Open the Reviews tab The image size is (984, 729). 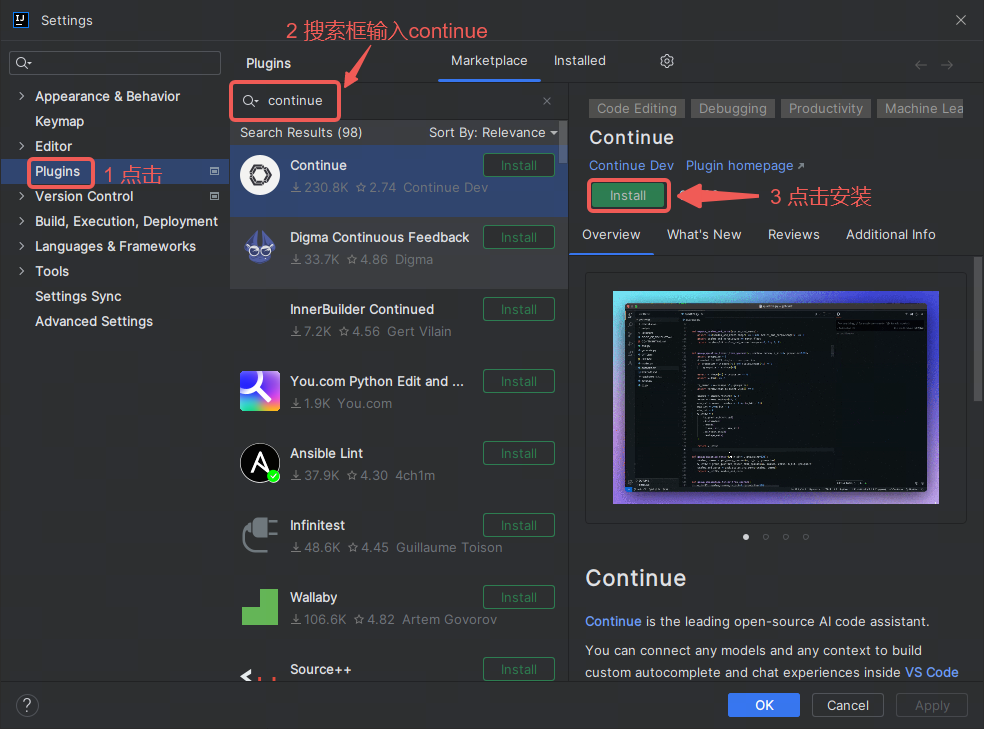(x=793, y=235)
